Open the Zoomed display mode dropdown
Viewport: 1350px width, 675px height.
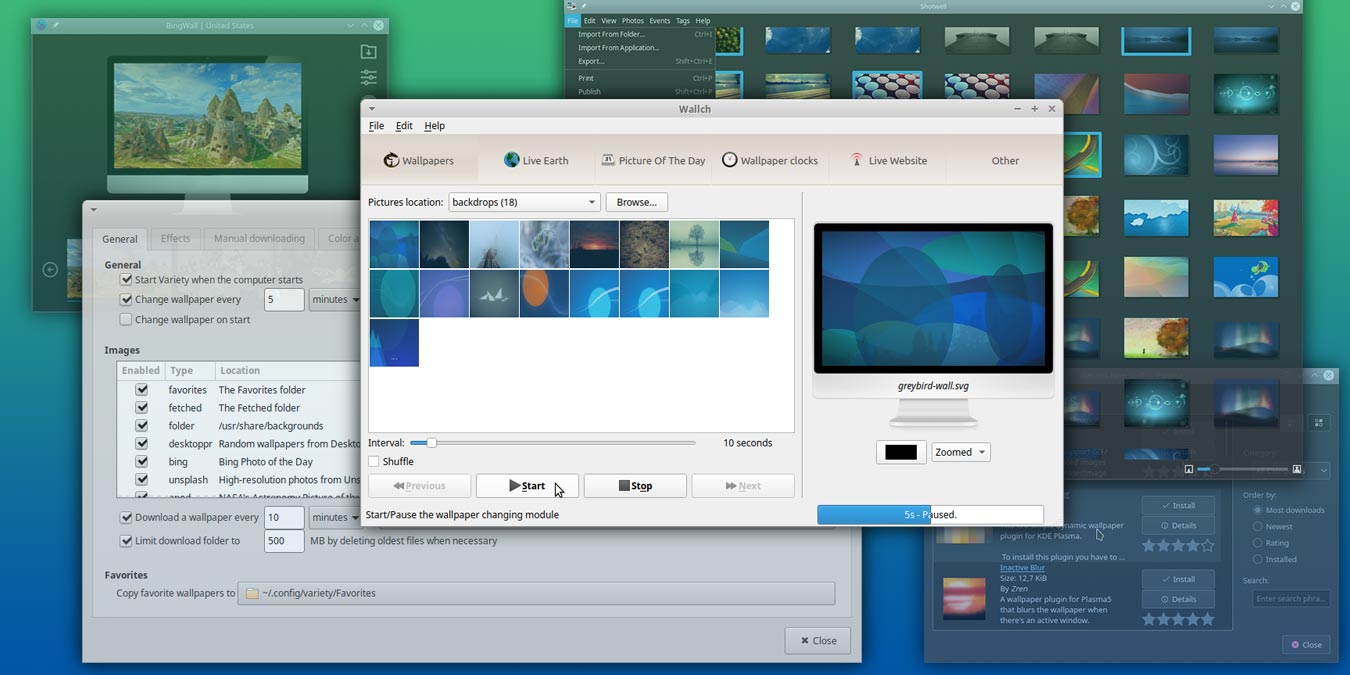click(x=959, y=452)
